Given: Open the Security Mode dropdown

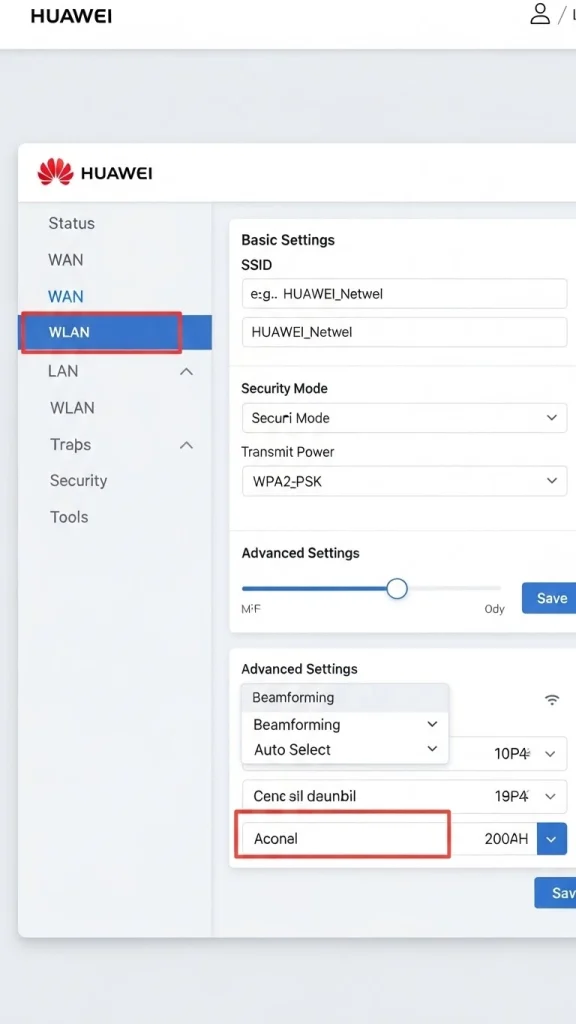Looking at the screenshot, I should click(x=403, y=417).
